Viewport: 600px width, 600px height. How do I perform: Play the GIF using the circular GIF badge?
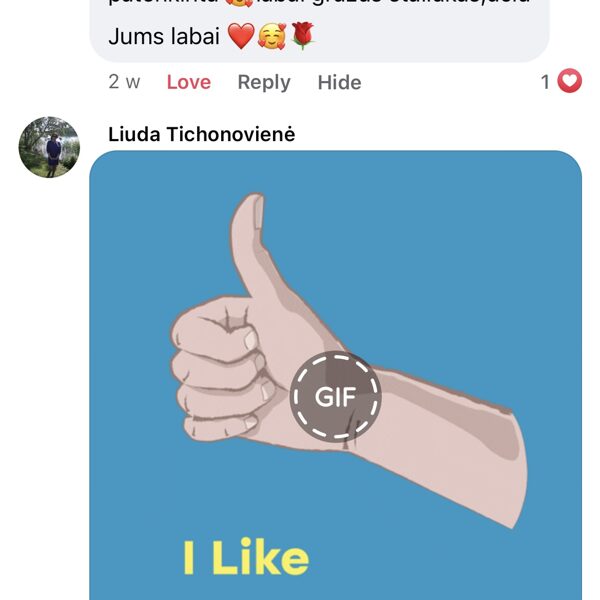pyautogui.click(x=335, y=396)
